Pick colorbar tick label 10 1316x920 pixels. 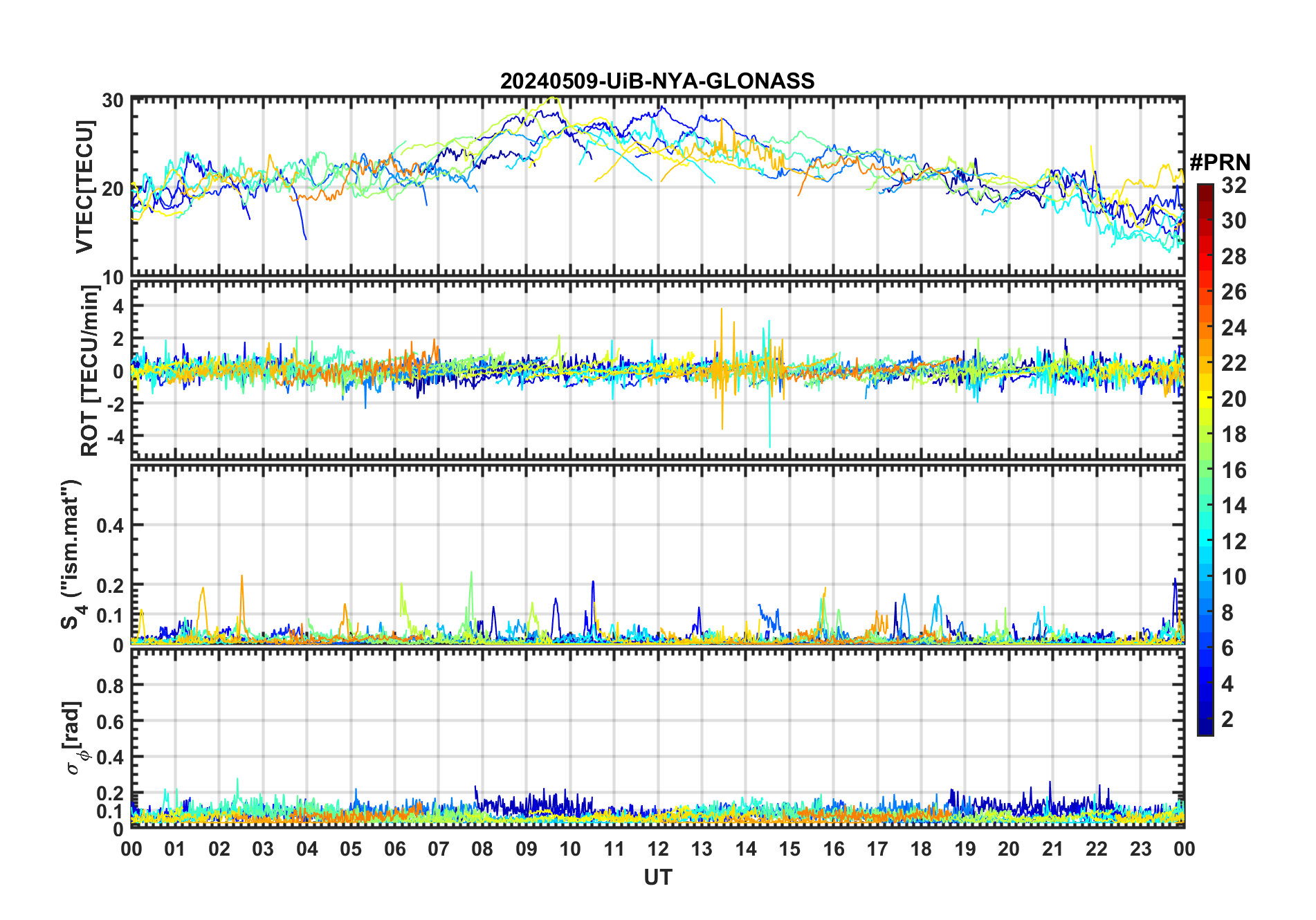(1234, 577)
